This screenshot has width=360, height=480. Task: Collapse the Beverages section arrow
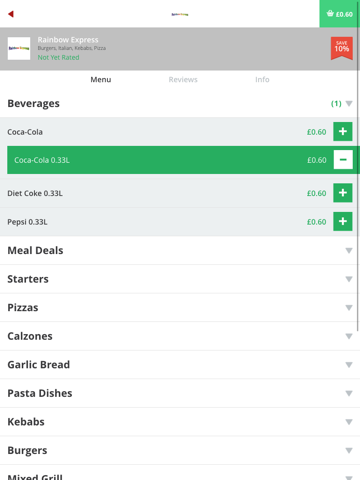349,104
